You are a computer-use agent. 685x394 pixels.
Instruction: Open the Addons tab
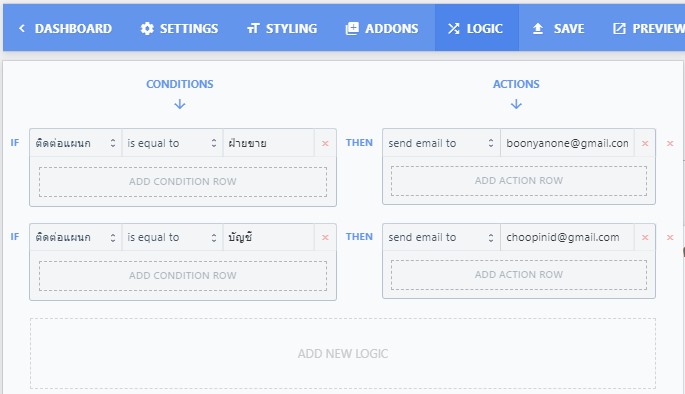pyautogui.click(x=381, y=28)
